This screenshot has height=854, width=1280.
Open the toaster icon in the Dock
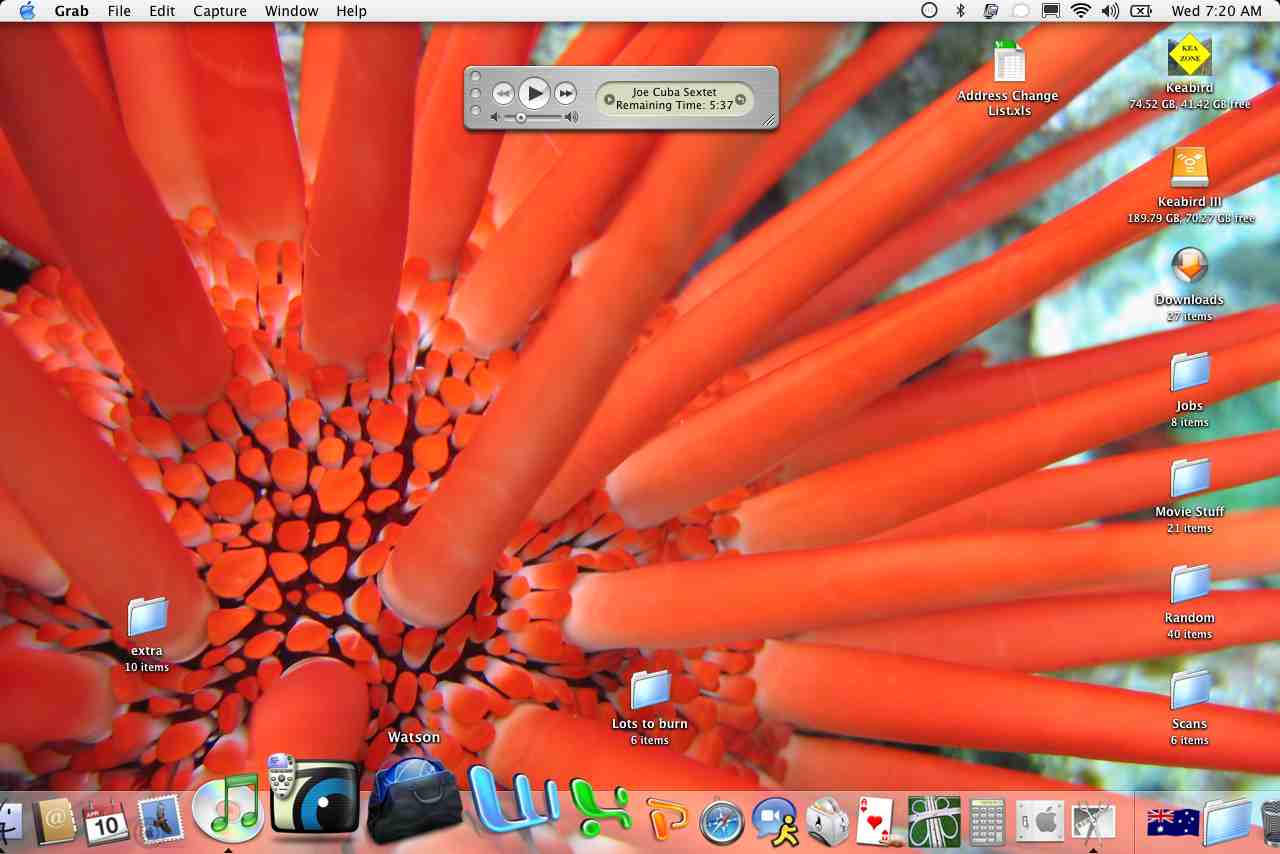(x=828, y=822)
